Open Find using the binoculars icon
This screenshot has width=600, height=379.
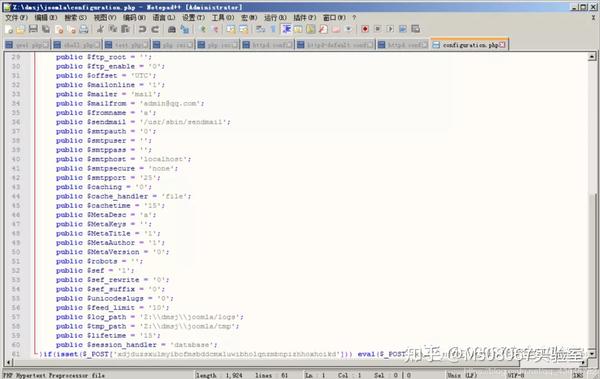[x=172, y=29]
